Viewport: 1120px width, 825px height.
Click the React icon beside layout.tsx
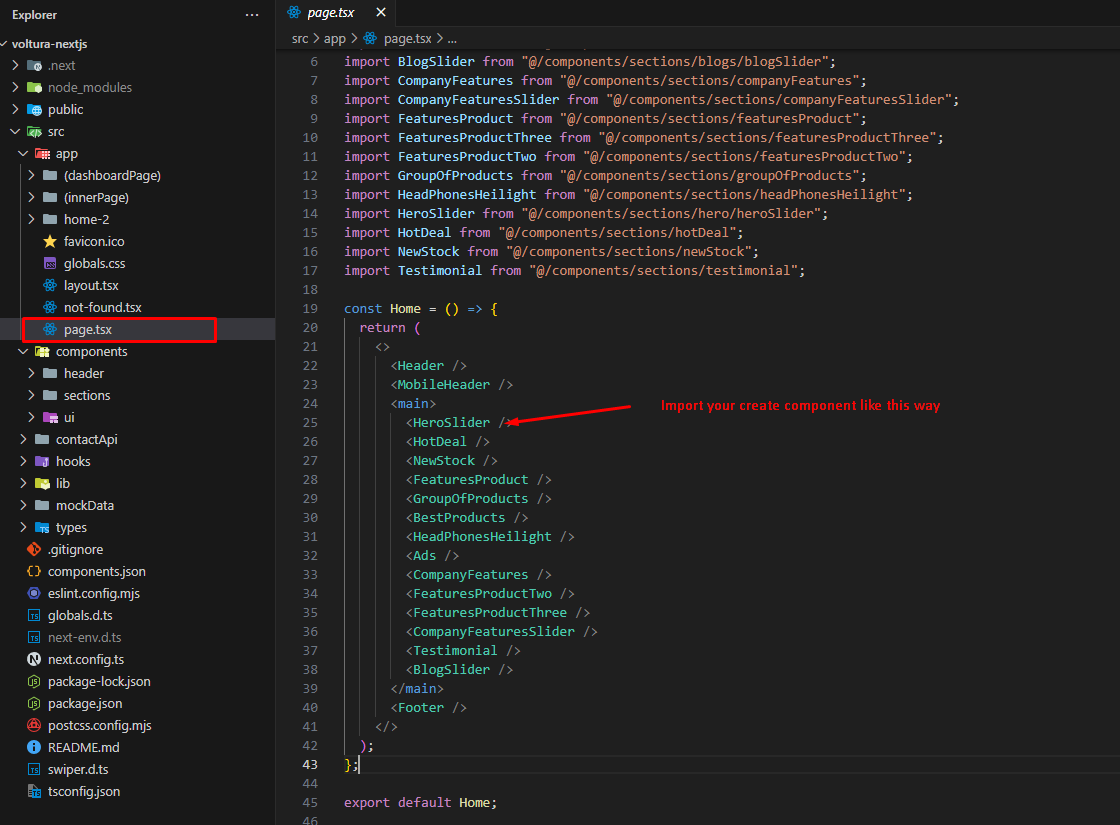click(x=50, y=286)
